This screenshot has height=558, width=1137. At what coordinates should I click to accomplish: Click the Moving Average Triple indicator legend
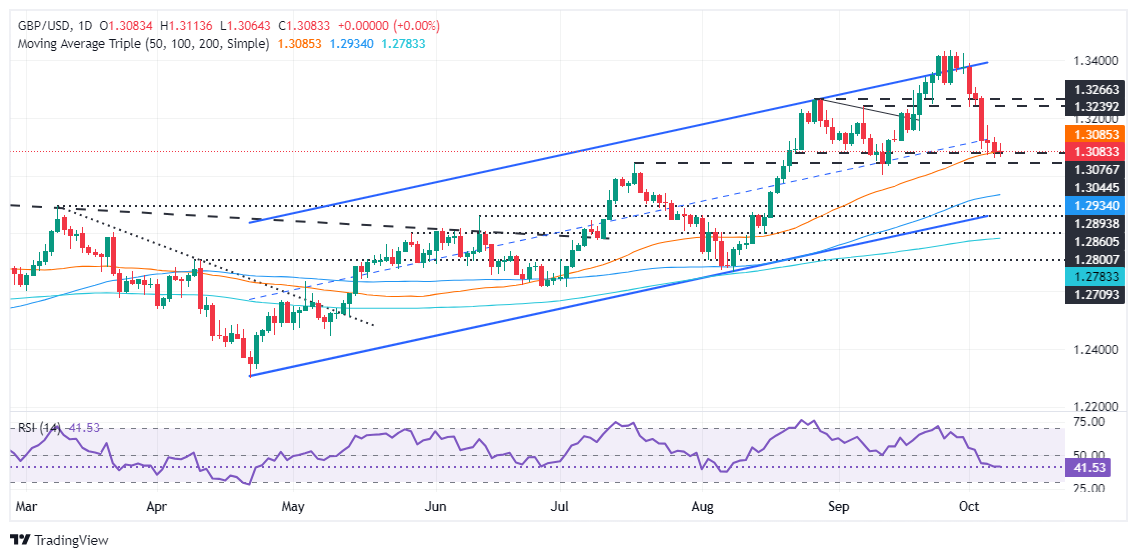pos(140,44)
